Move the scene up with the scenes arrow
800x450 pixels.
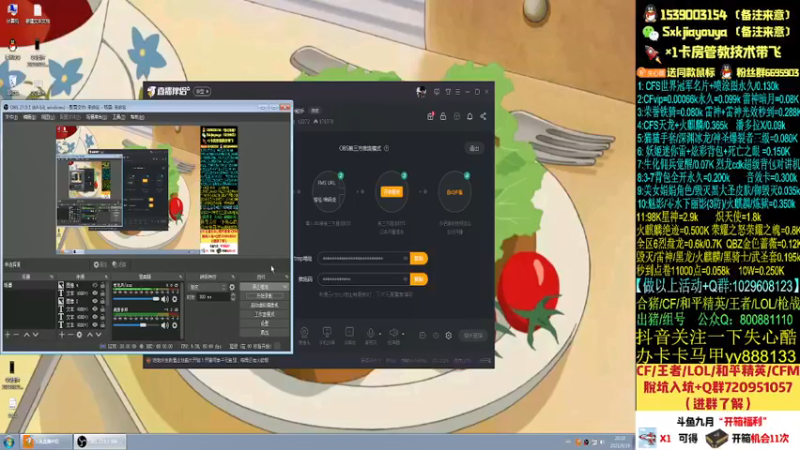tap(27, 335)
